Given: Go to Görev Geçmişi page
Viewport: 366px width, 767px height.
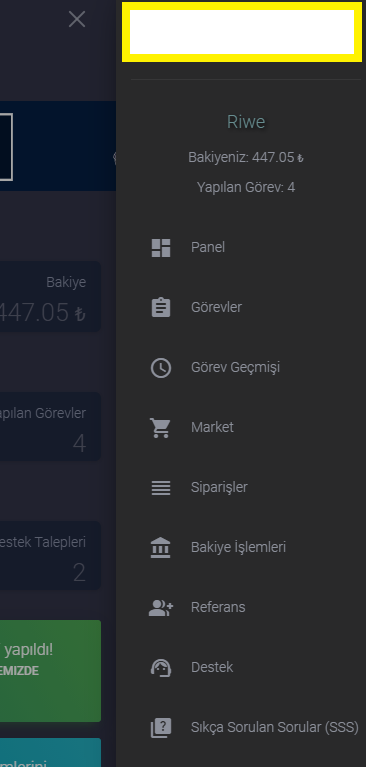Looking at the screenshot, I should coord(241,368).
